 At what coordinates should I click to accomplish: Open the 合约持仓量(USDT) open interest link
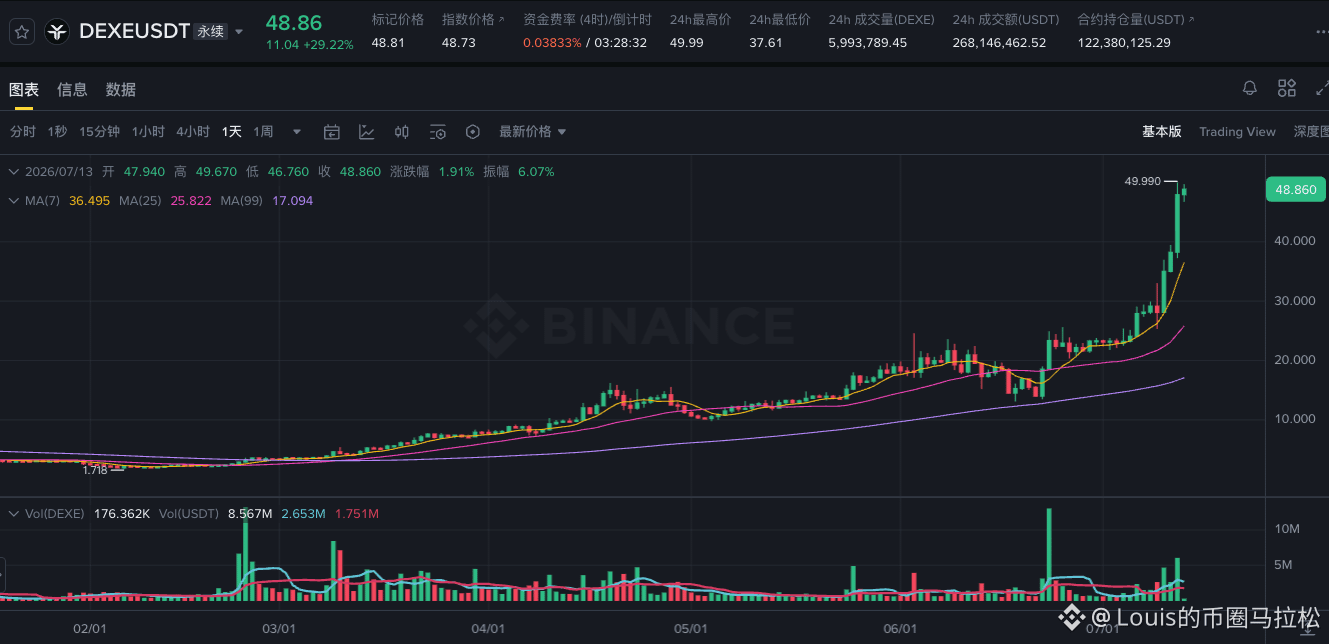coord(1136,19)
